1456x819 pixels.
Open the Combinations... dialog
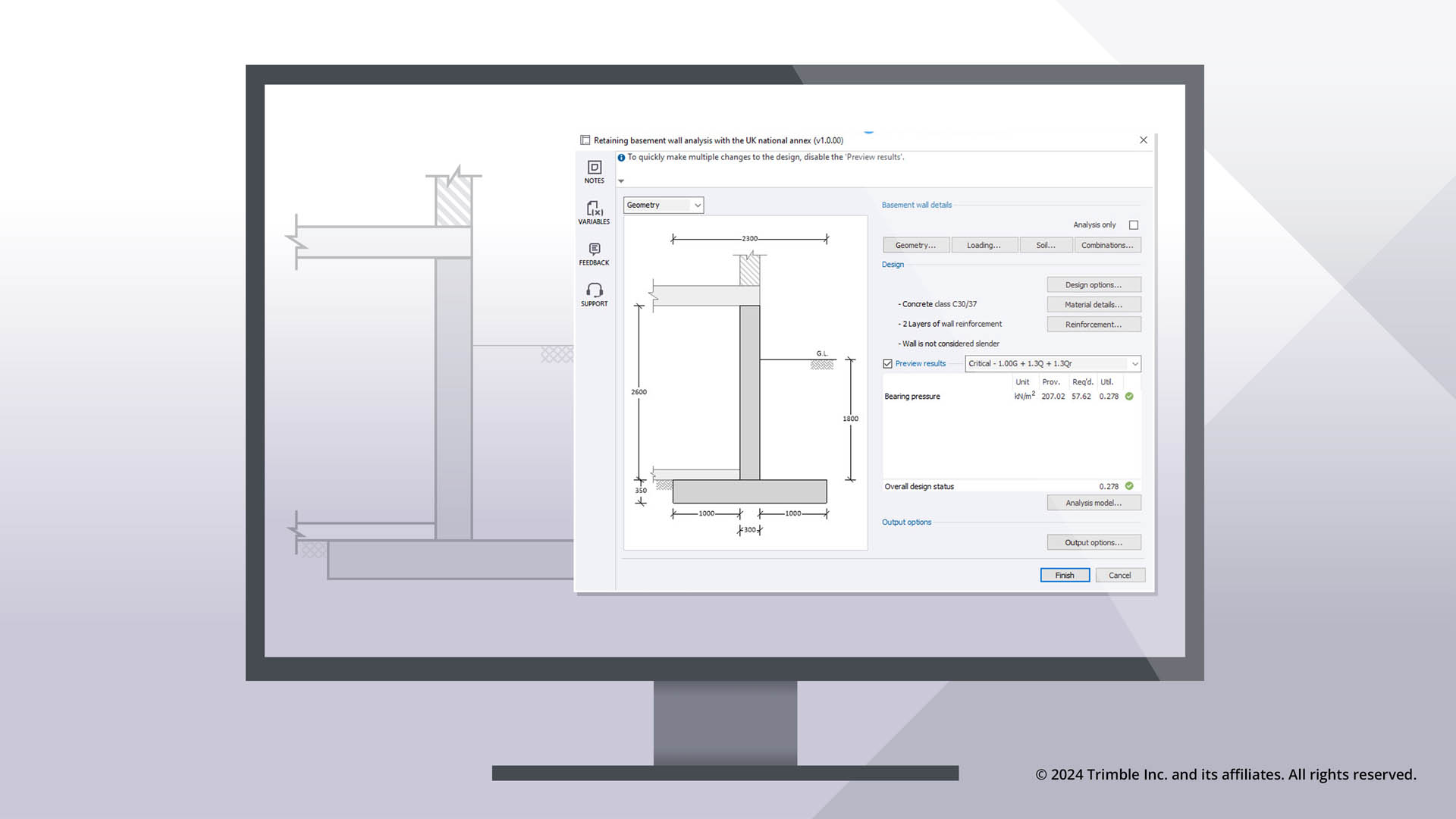coord(1107,244)
